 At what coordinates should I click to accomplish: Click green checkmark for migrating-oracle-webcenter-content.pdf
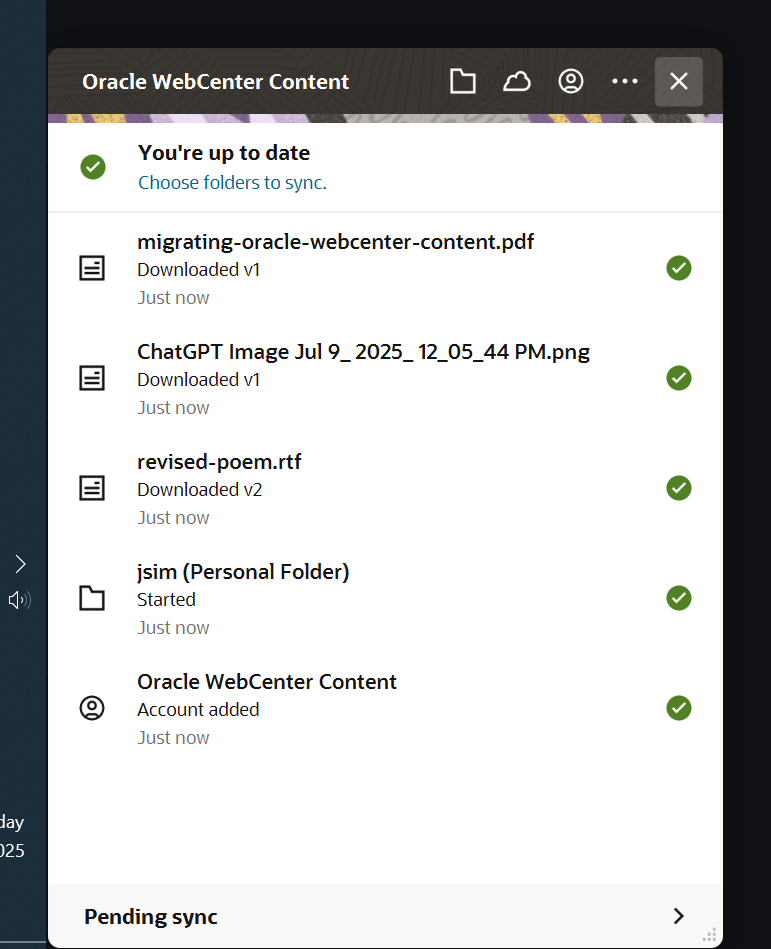pos(679,268)
